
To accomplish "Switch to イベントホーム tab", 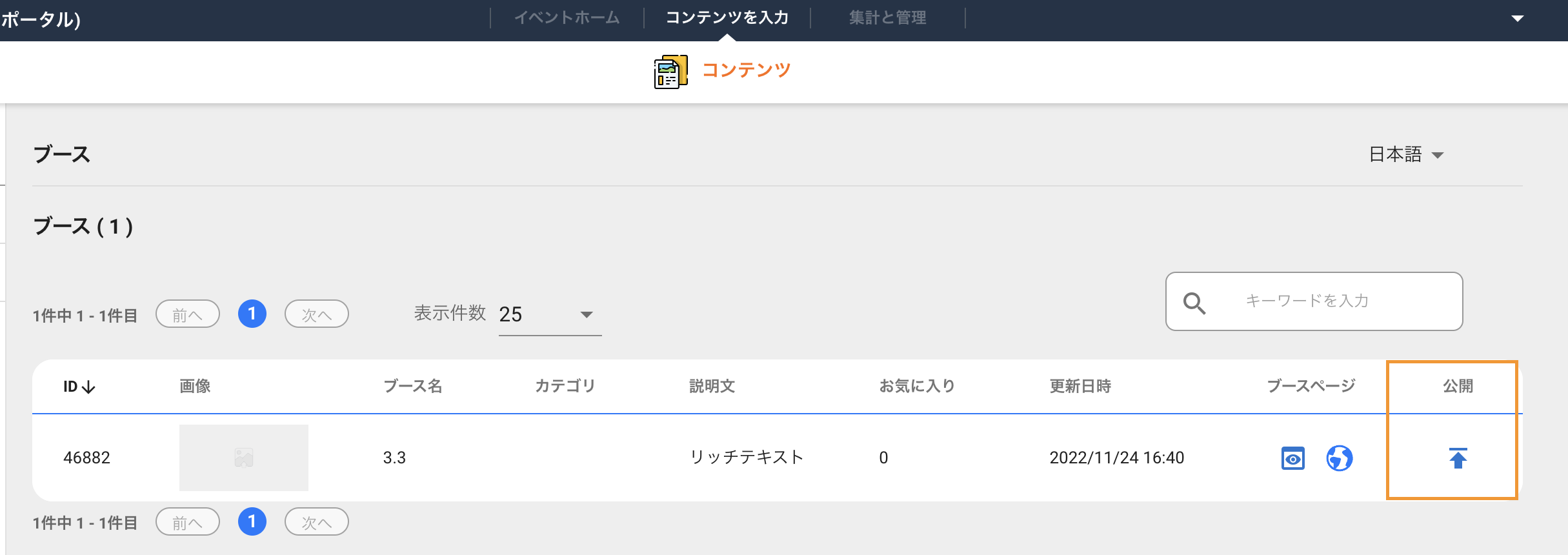I will 567,17.
